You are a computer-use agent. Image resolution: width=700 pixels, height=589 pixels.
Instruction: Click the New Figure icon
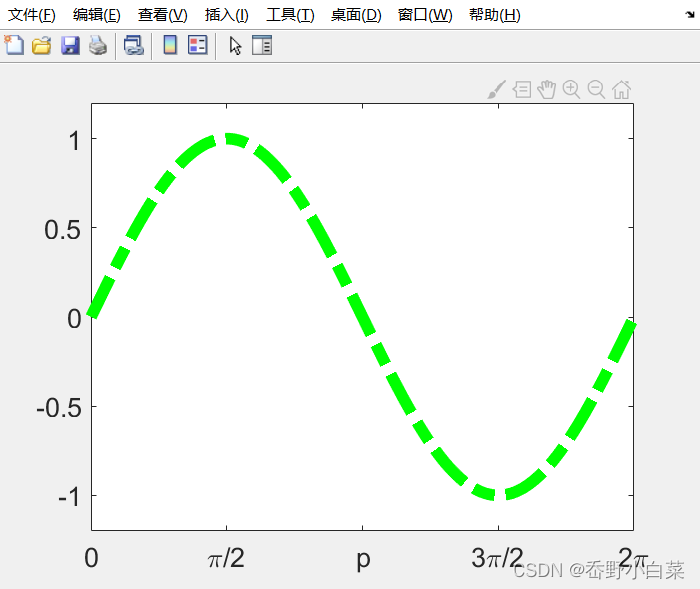[14, 45]
